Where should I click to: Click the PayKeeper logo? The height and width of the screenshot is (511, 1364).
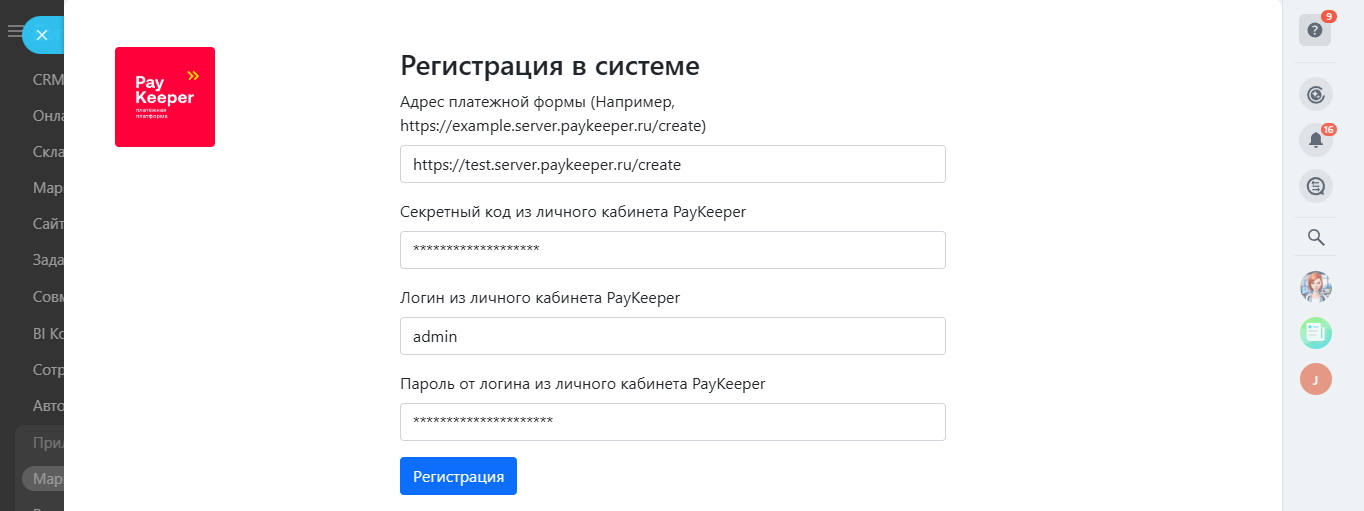(x=165, y=97)
